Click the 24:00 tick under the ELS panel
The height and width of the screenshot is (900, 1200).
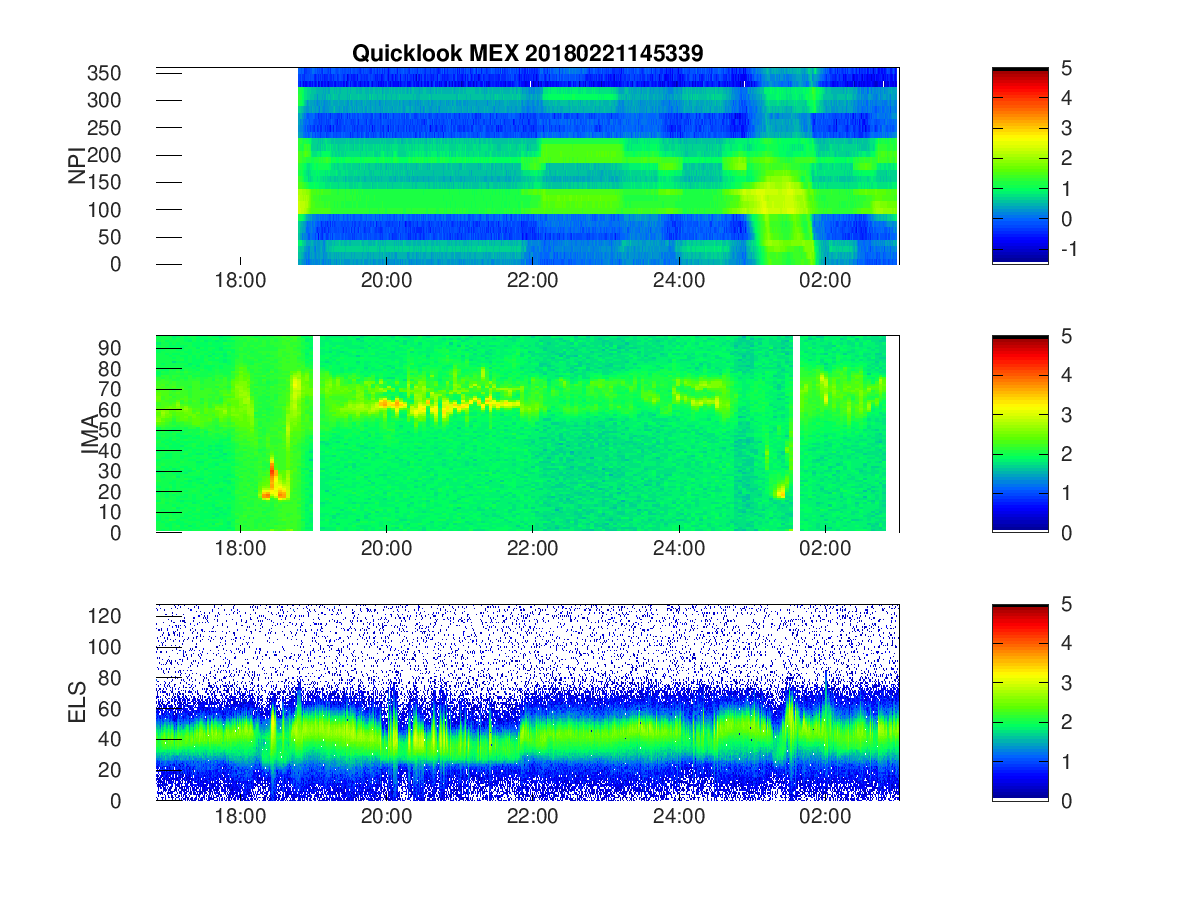tap(679, 817)
